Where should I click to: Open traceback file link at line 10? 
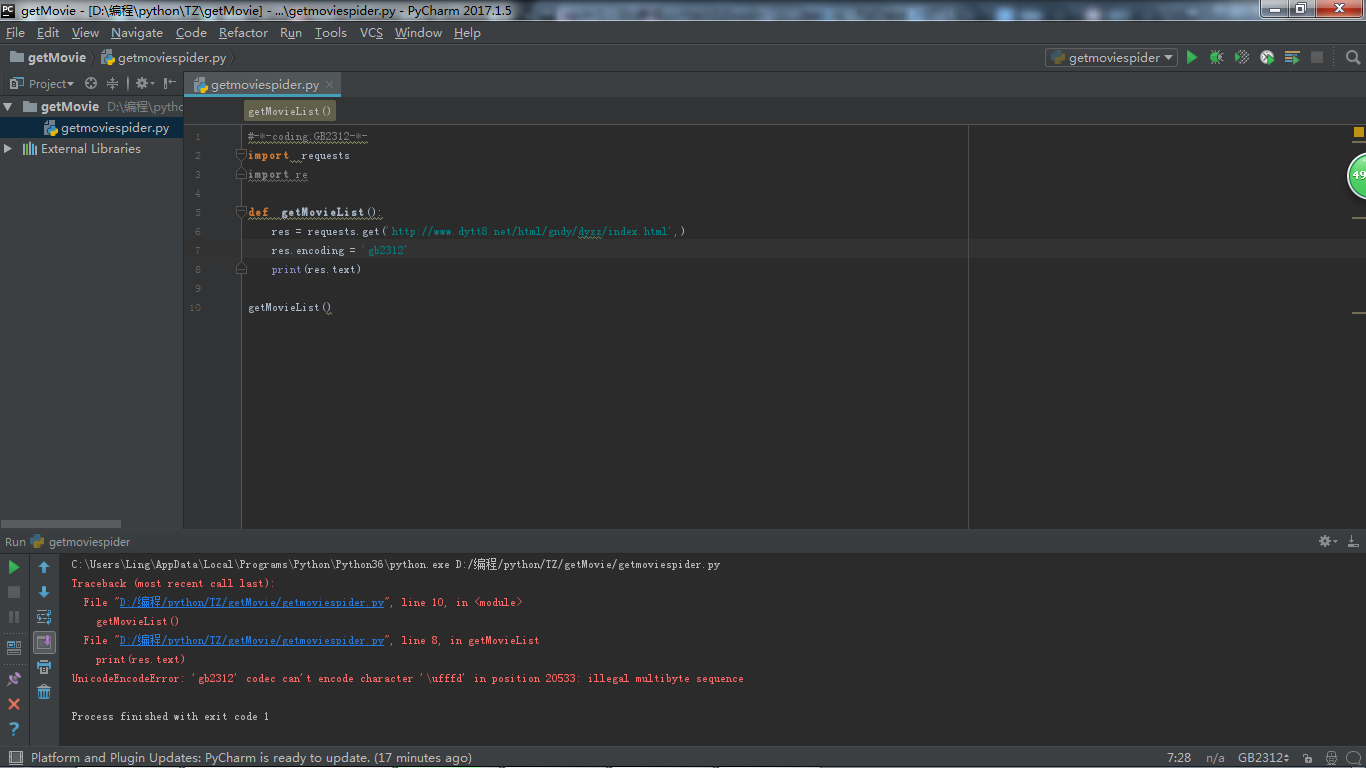coord(252,603)
